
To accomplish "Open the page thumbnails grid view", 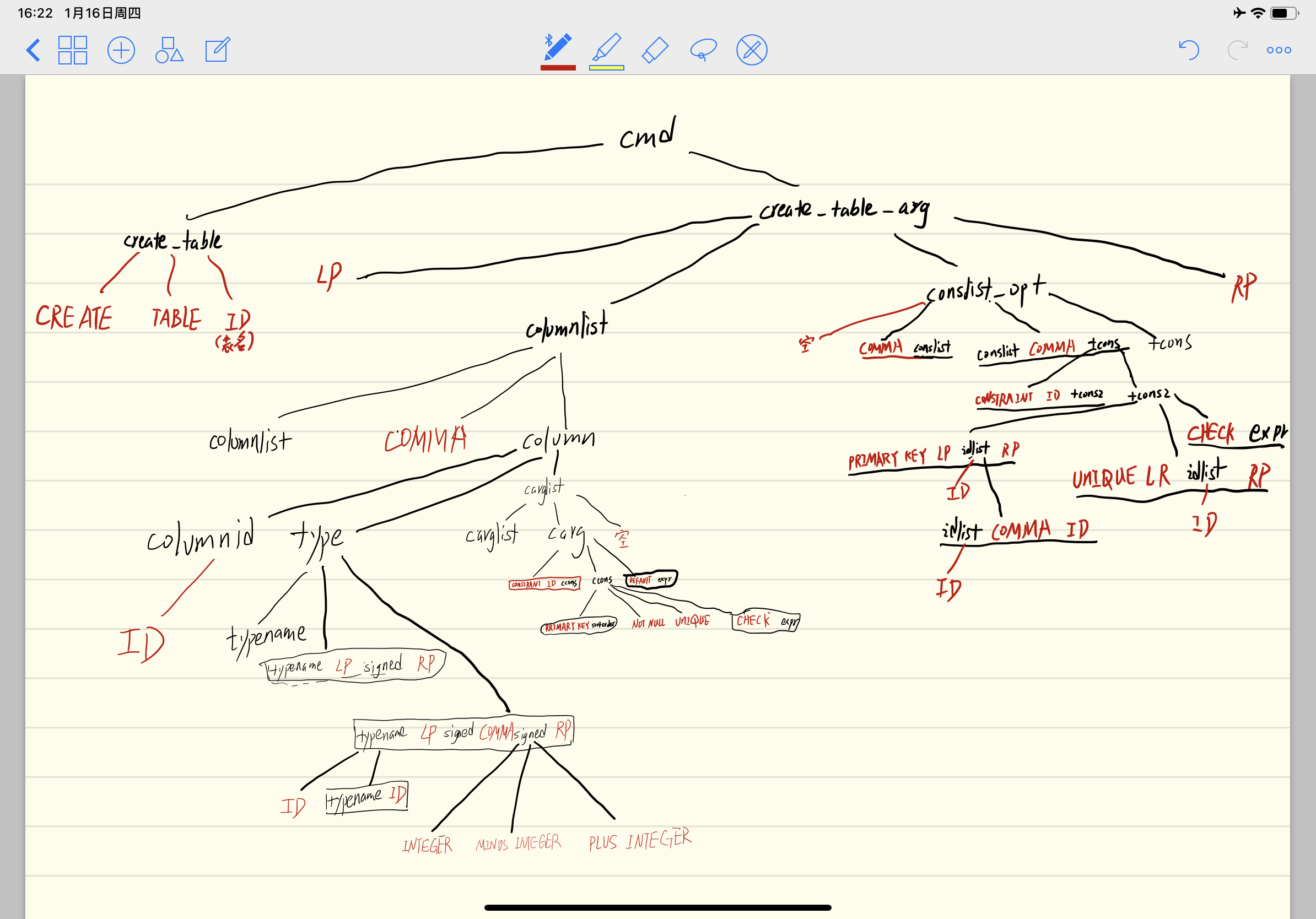I will (x=72, y=50).
